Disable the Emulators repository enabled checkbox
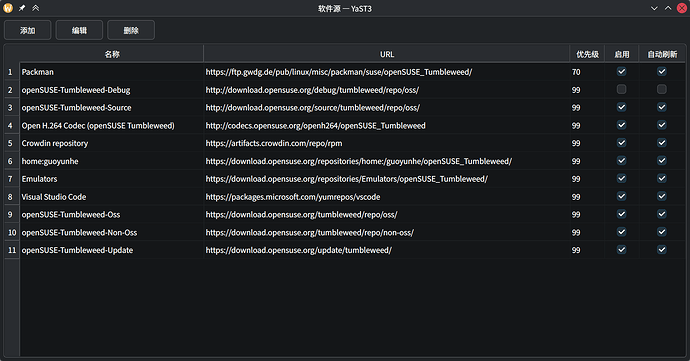Image resolution: width=690 pixels, height=361 pixels. pyautogui.click(x=621, y=178)
